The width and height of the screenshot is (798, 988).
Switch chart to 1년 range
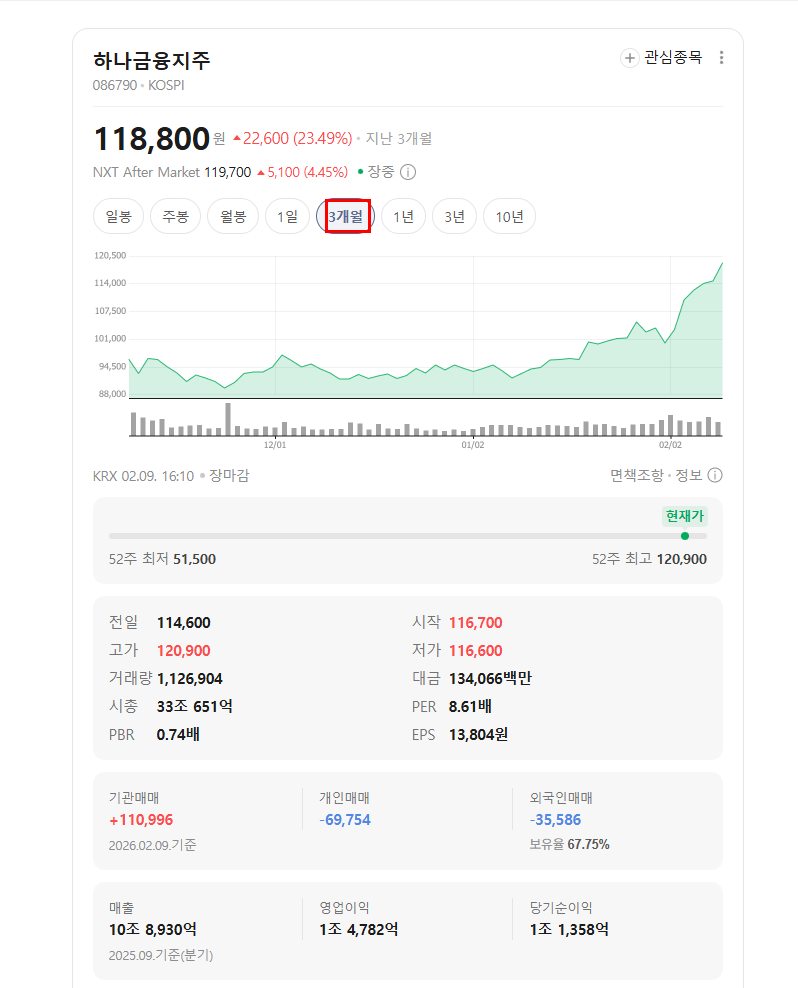tap(403, 217)
